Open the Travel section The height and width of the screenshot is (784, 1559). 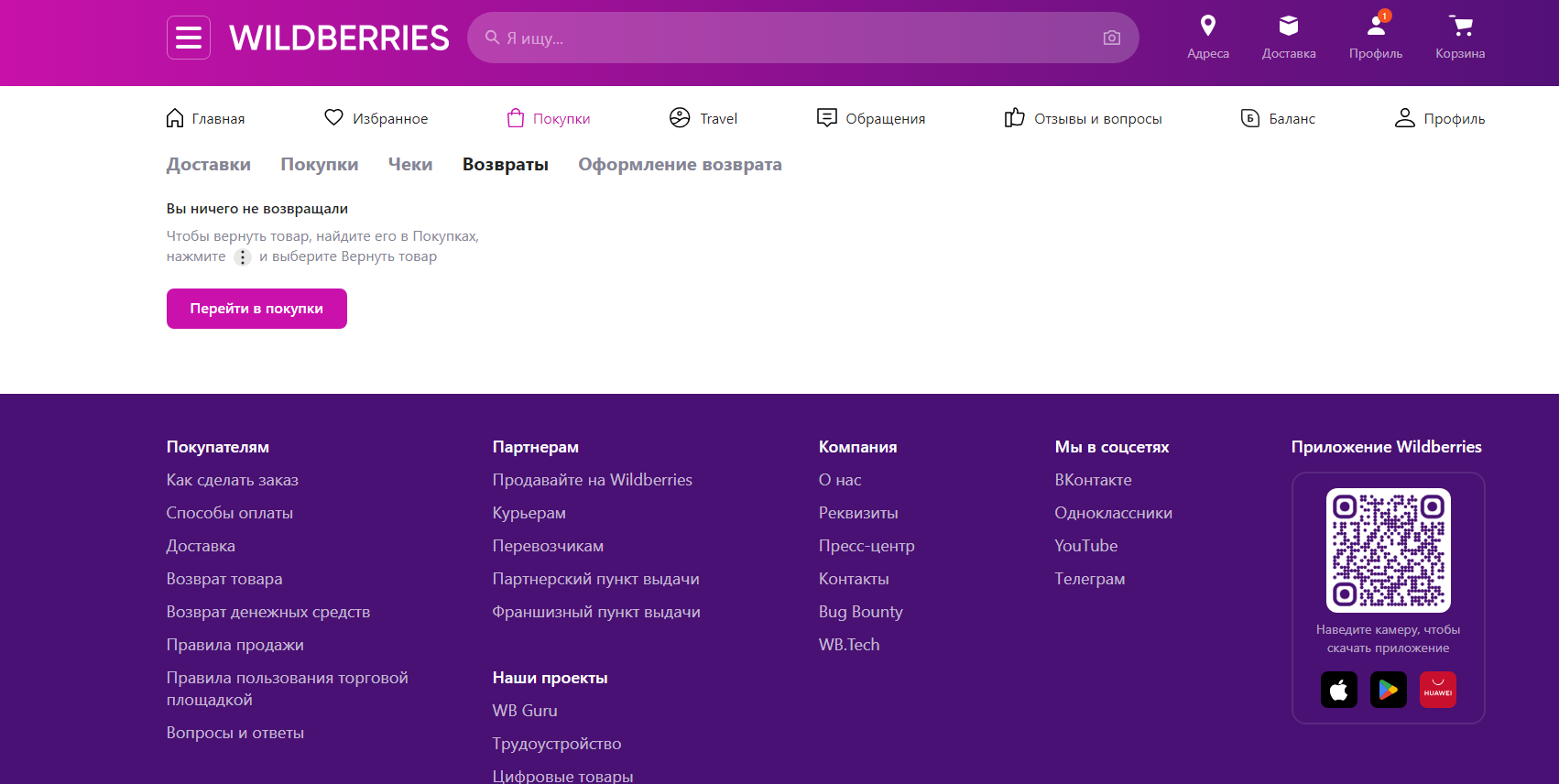point(703,118)
